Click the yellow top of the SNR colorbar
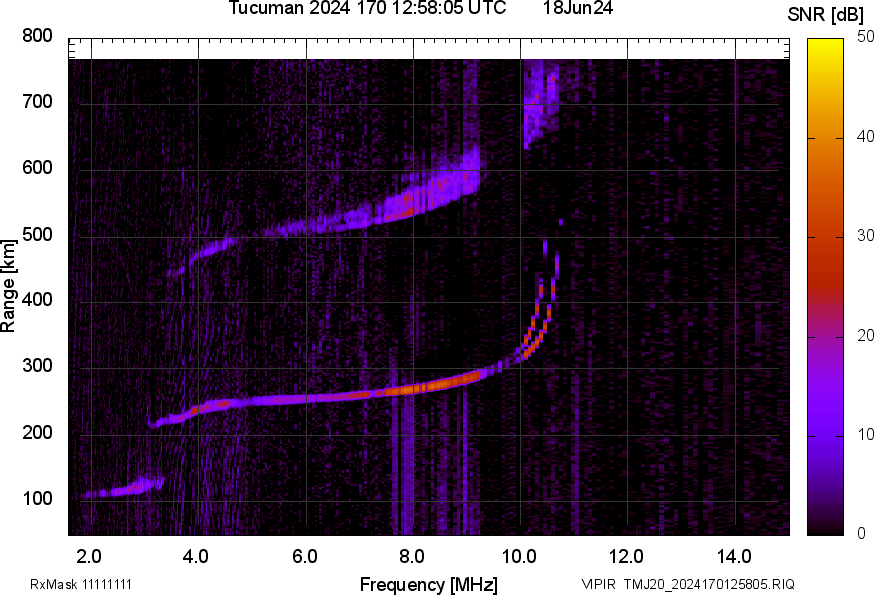Viewport: 874px width, 595px height. tap(826, 45)
